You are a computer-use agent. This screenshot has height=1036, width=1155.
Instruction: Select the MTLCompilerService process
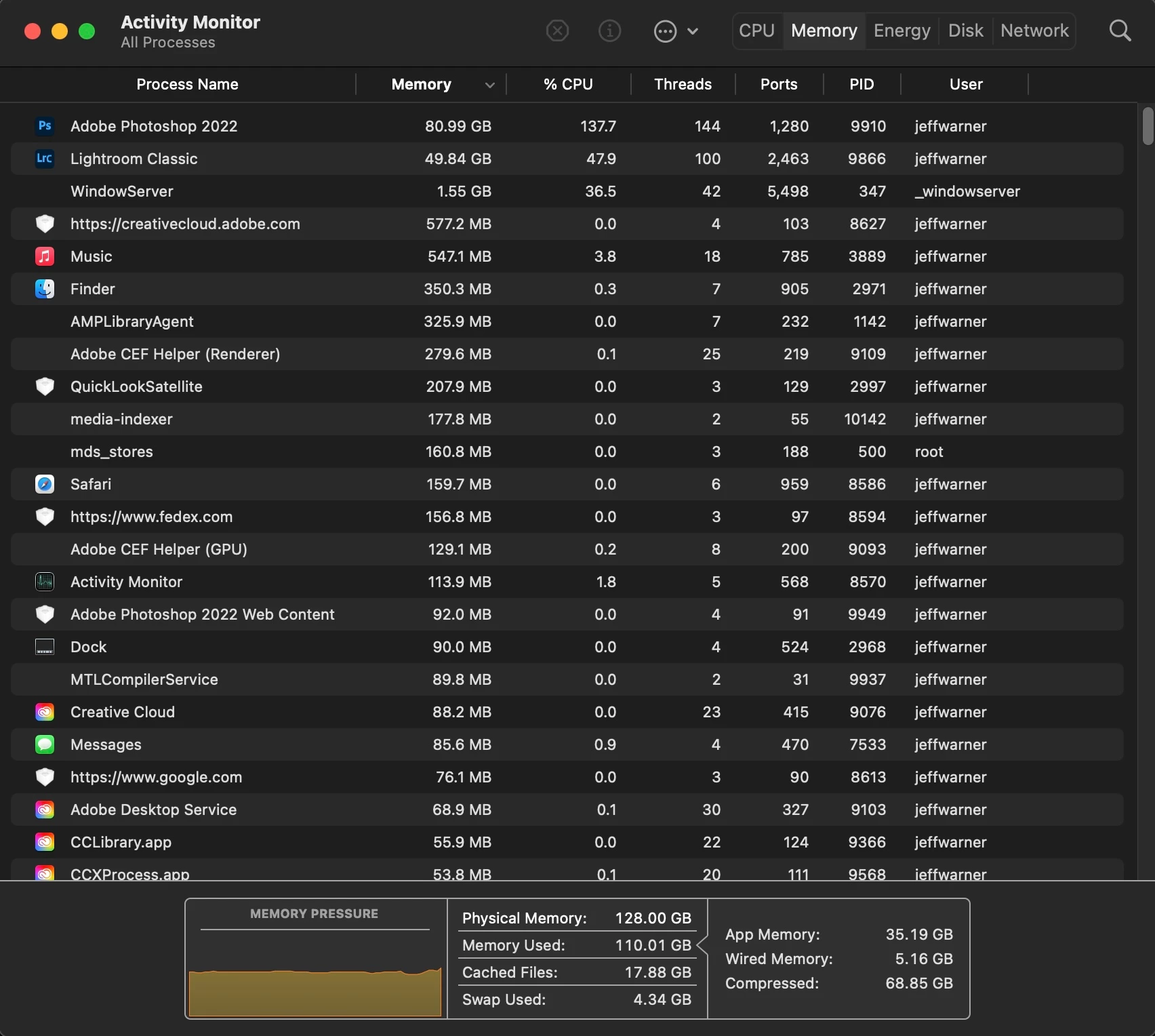(x=567, y=679)
